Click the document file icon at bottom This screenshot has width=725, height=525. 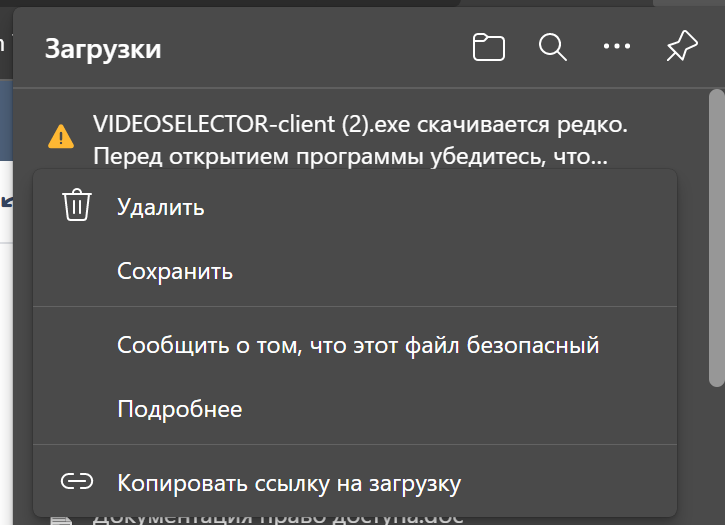point(61,520)
